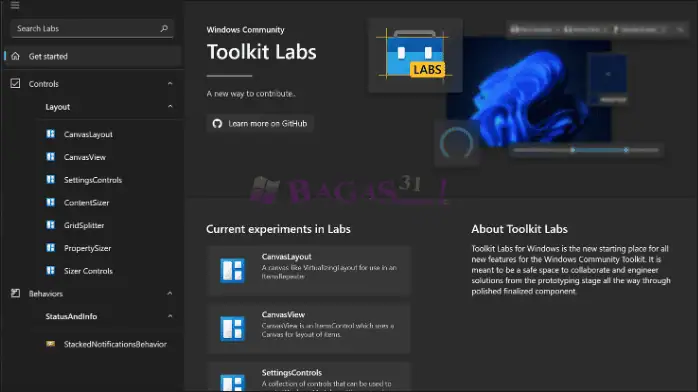The height and width of the screenshot is (392, 698).
Task: Click the progress ring in hero image
Action: coord(456,144)
